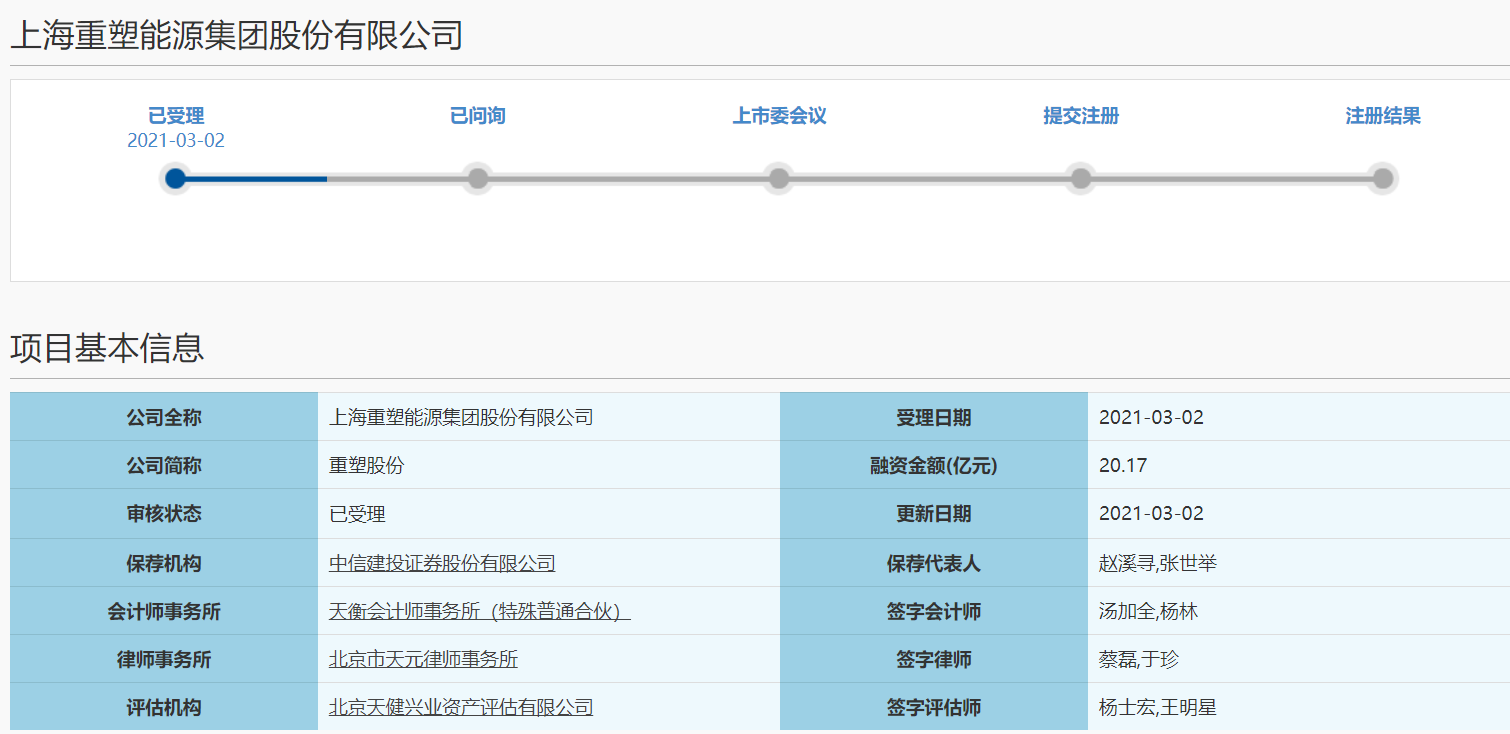Click the 已问询 progress step dot
This screenshot has height=734, width=1510.
point(478,179)
